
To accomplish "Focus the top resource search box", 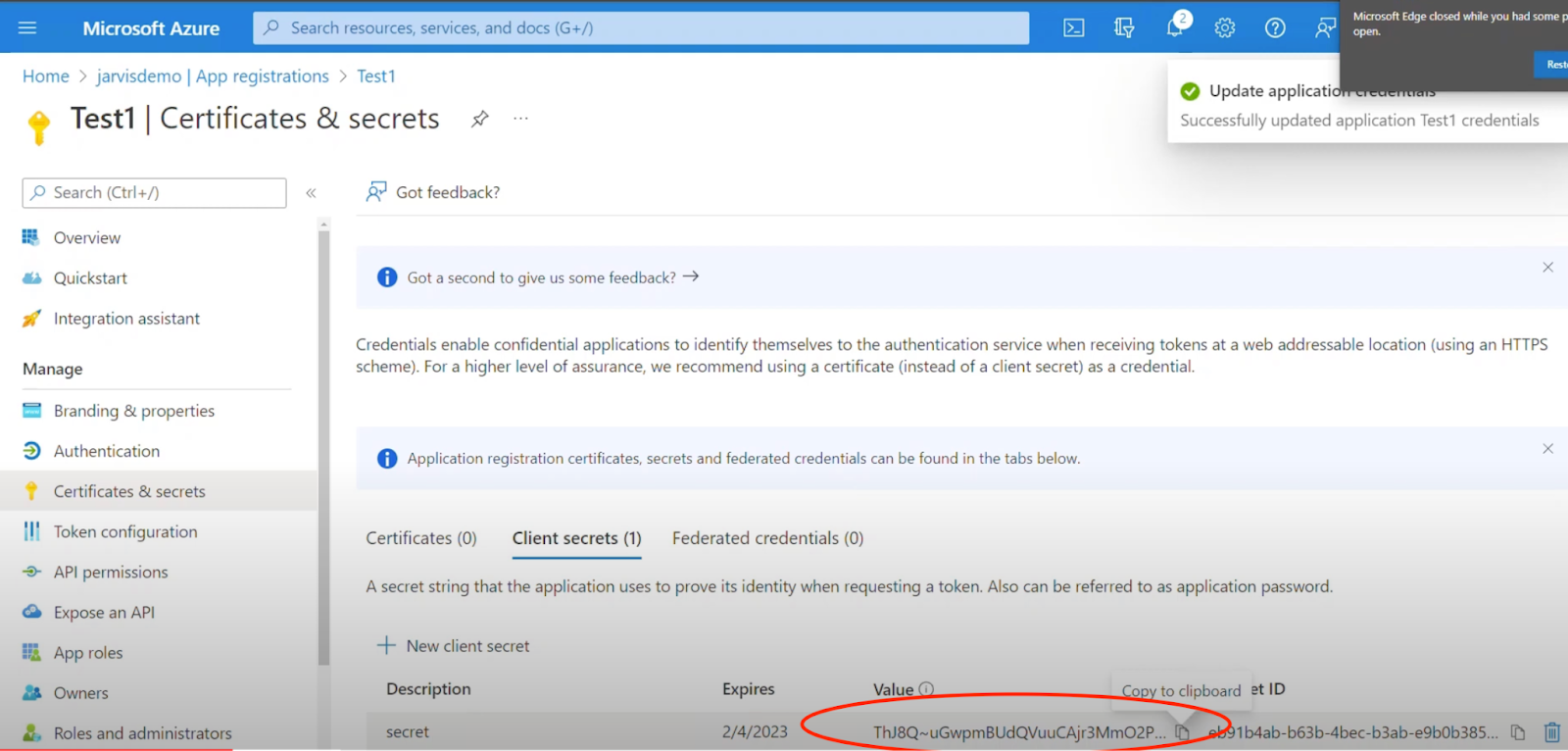I will coord(641,28).
